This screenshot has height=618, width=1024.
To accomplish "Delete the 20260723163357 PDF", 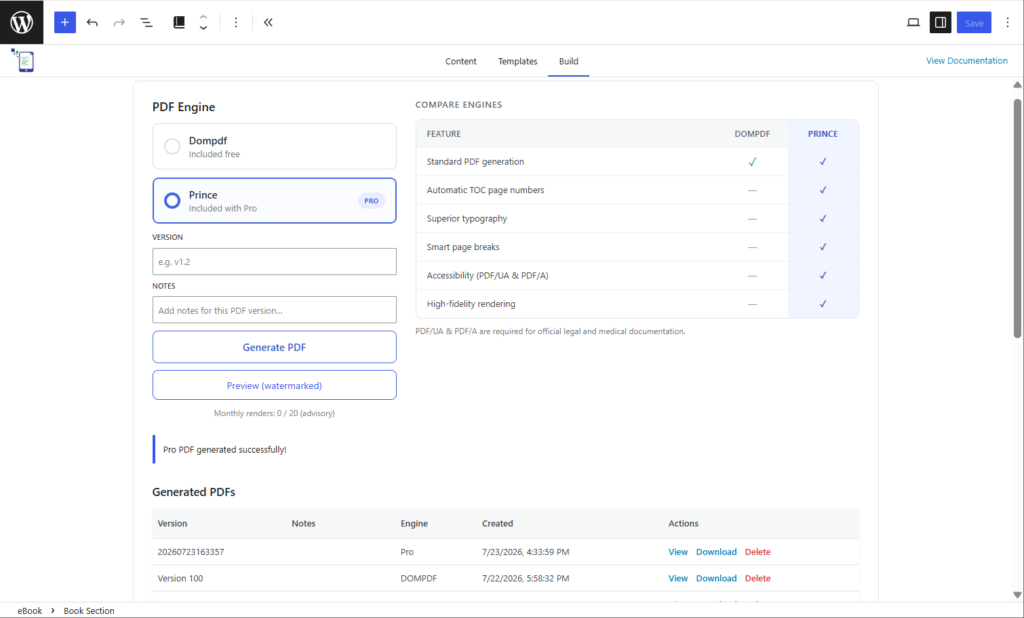I will (x=758, y=552).
